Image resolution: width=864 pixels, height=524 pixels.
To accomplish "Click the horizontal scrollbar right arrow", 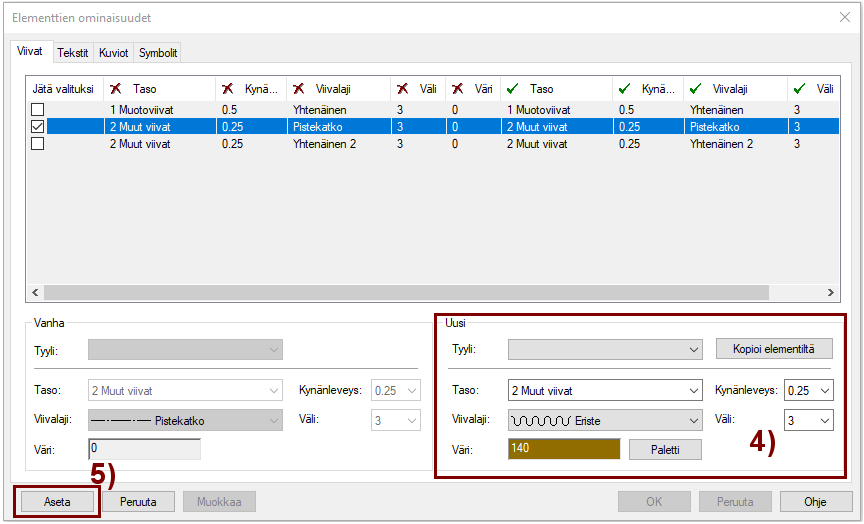I will coord(830,293).
